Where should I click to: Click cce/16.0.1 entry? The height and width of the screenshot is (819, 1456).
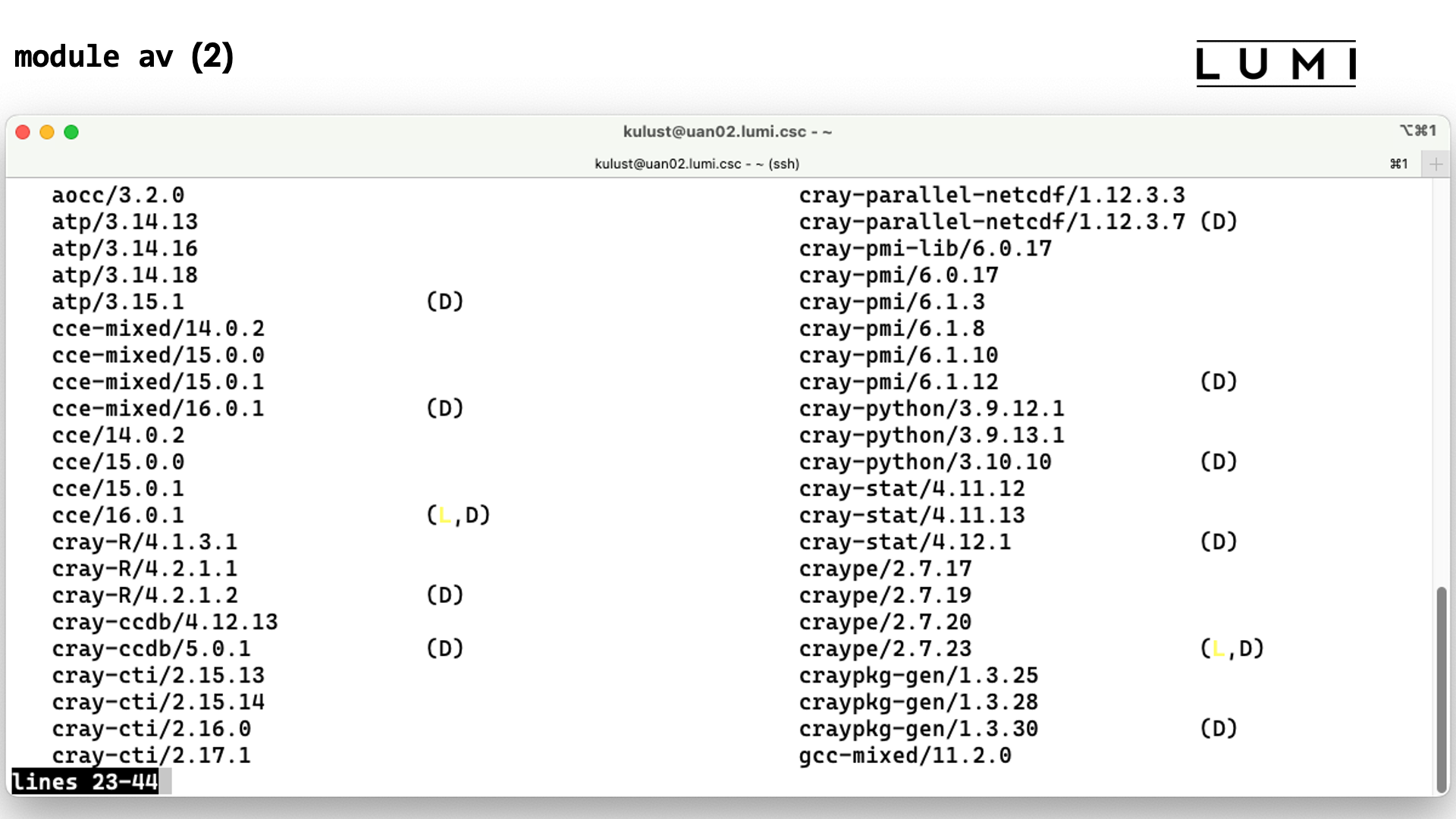pyautogui.click(x=118, y=516)
